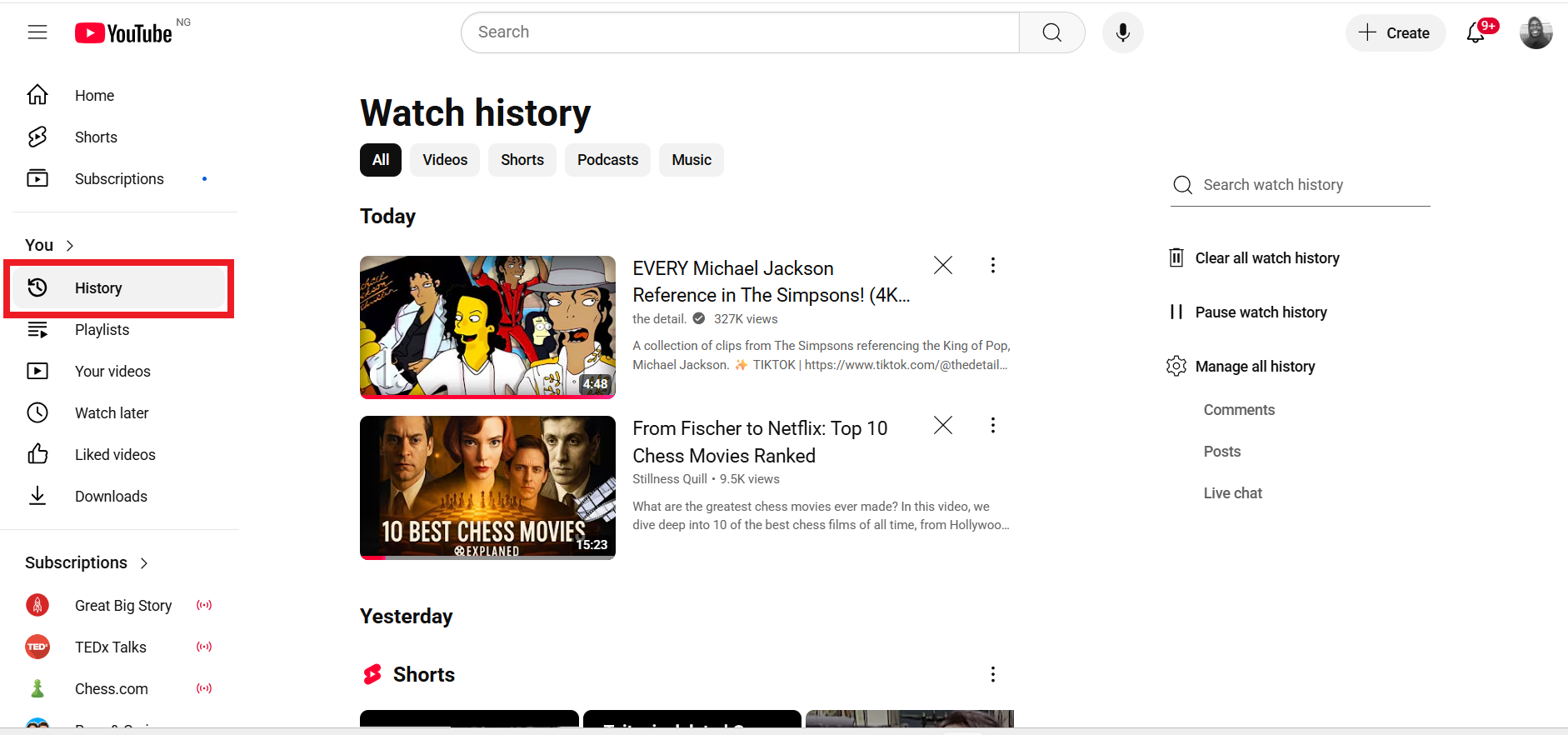The width and height of the screenshot is (1568, 735).
Task: Open Liked videos in sidebar
Action: 118,455
